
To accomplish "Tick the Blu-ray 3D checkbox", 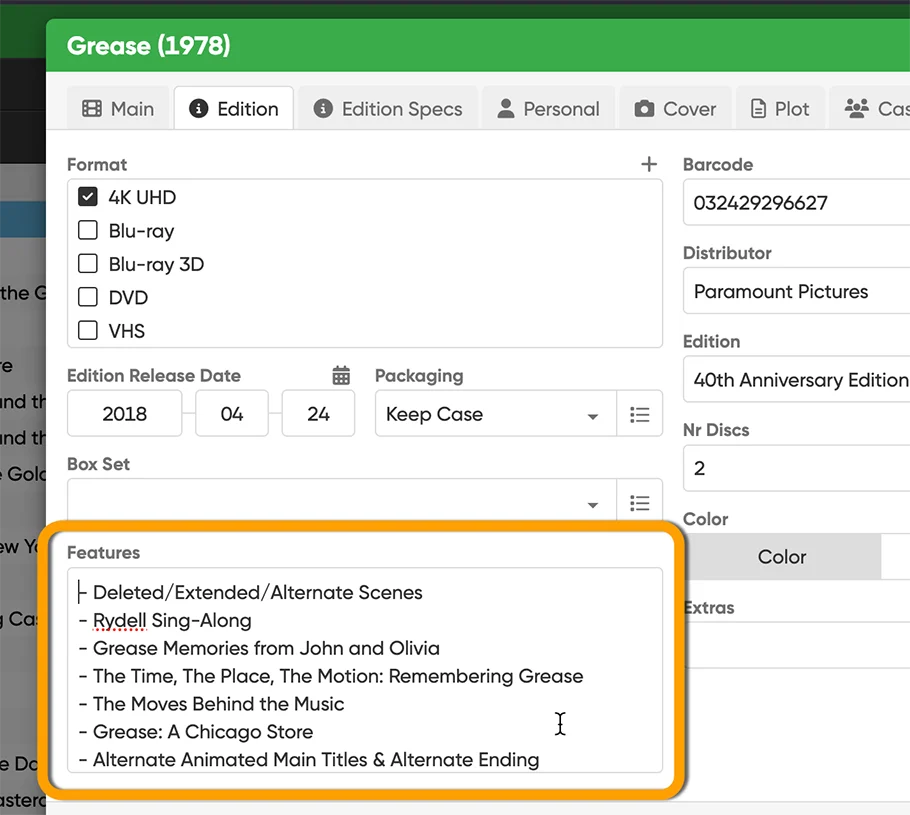I will [88, 264].
